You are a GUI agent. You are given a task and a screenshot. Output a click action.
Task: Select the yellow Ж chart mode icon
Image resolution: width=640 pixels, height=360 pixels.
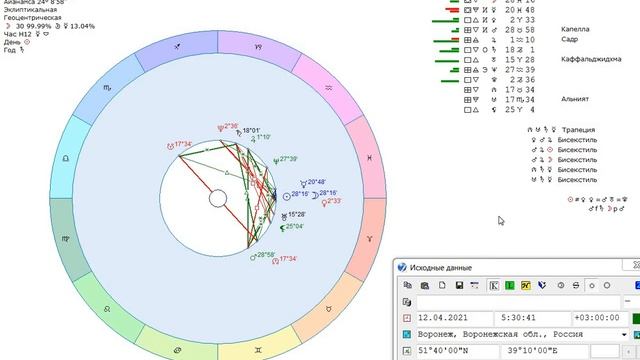point(526,285)
